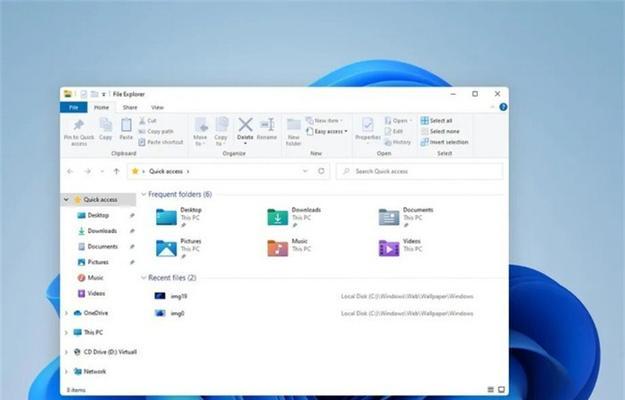
Task: Click the Back navigation arrow
Action: tap(70, 171)
